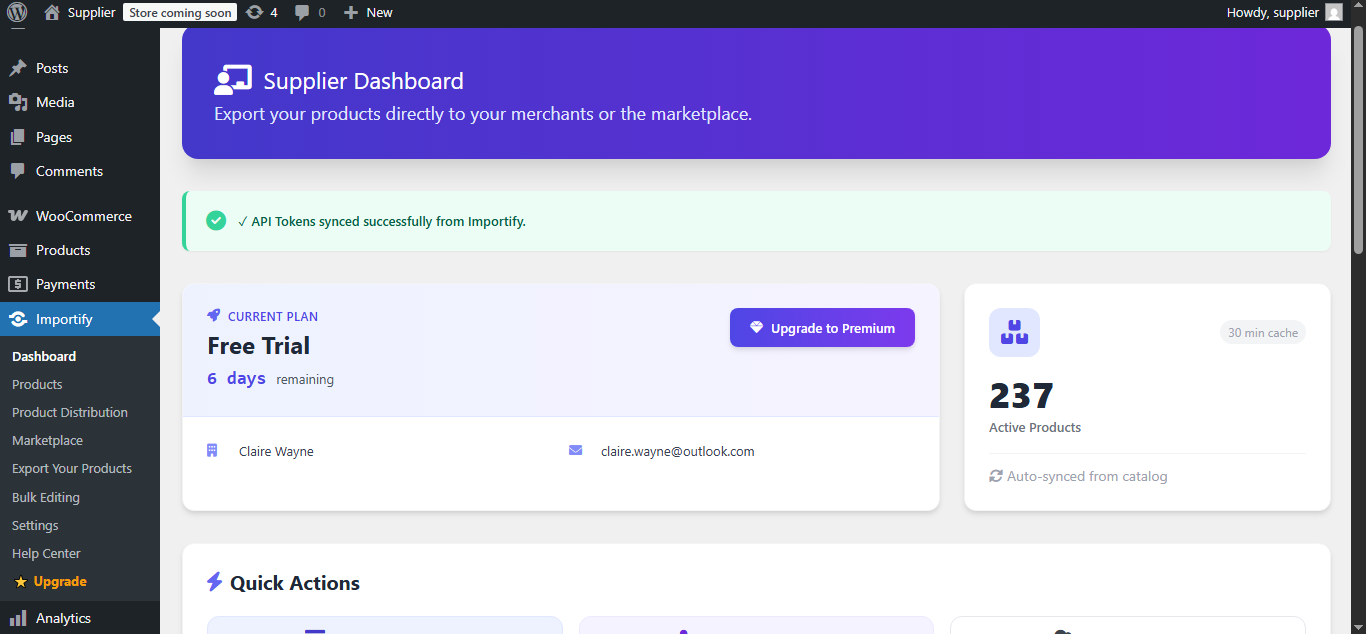The width and height of the screenshot is (1366, 634).
Task: Click the building icon beside Claire Wayne
Action: tap(212, 450)
